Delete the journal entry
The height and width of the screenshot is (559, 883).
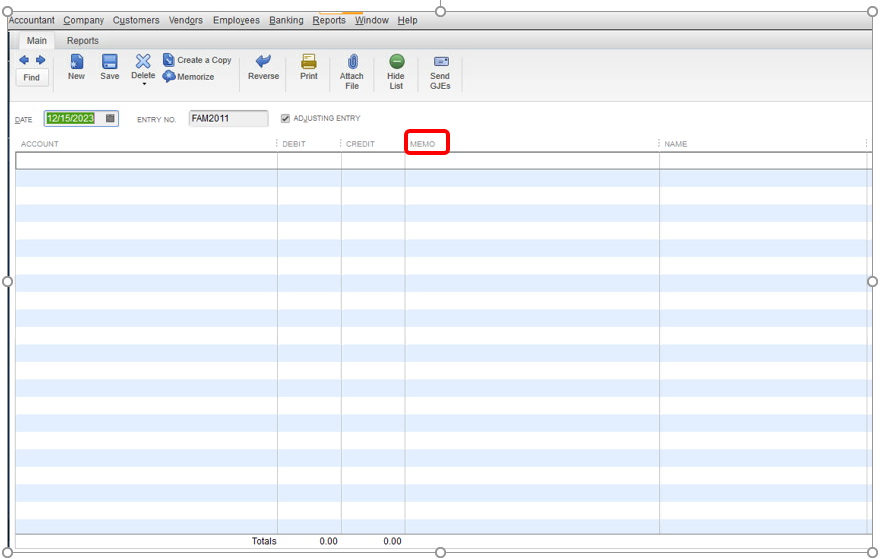tap(143, 67)
